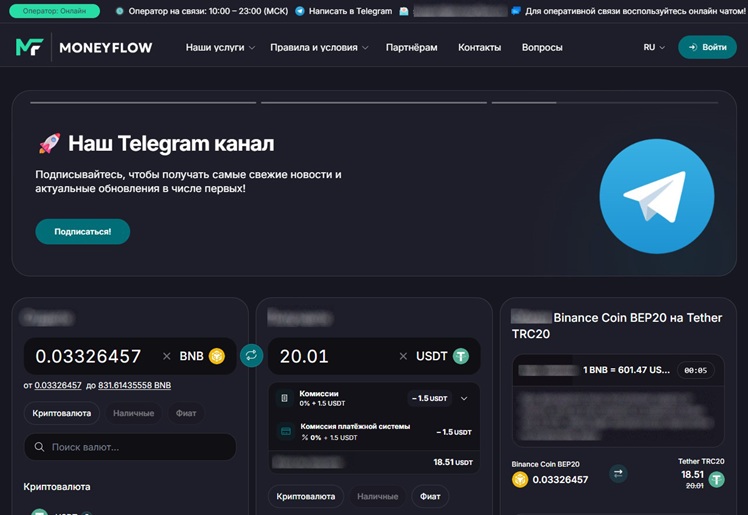
Task: Click the MoneyFlow MF logo icon
Action: [x=30, y=47]
